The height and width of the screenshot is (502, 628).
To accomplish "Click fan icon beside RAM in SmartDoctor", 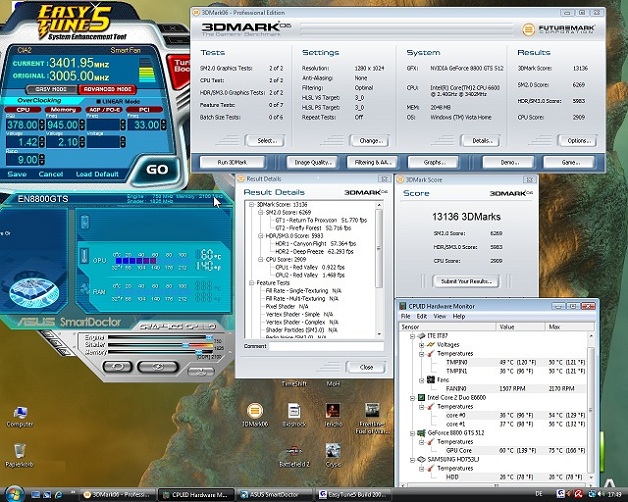I will click(x=85, y=289).
